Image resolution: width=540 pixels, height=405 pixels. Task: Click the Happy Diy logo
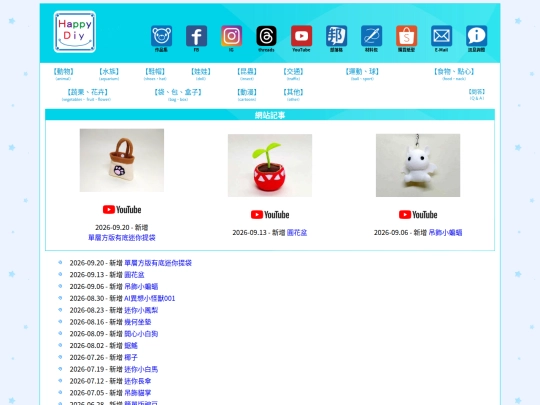(75, 32)
